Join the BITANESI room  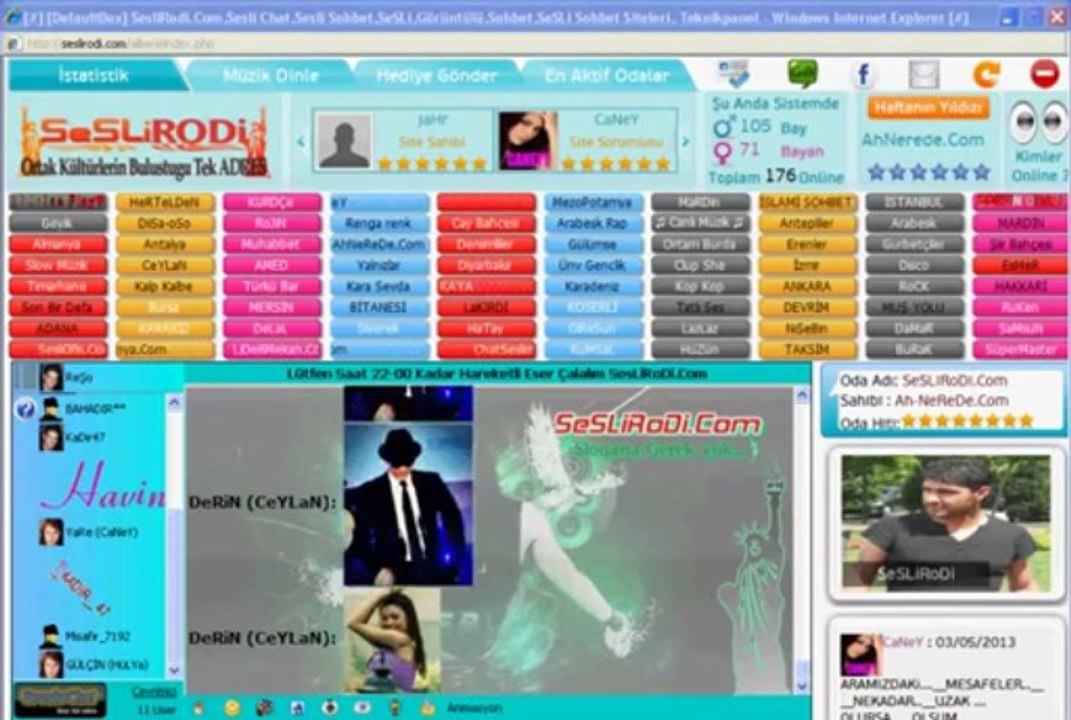379,307
